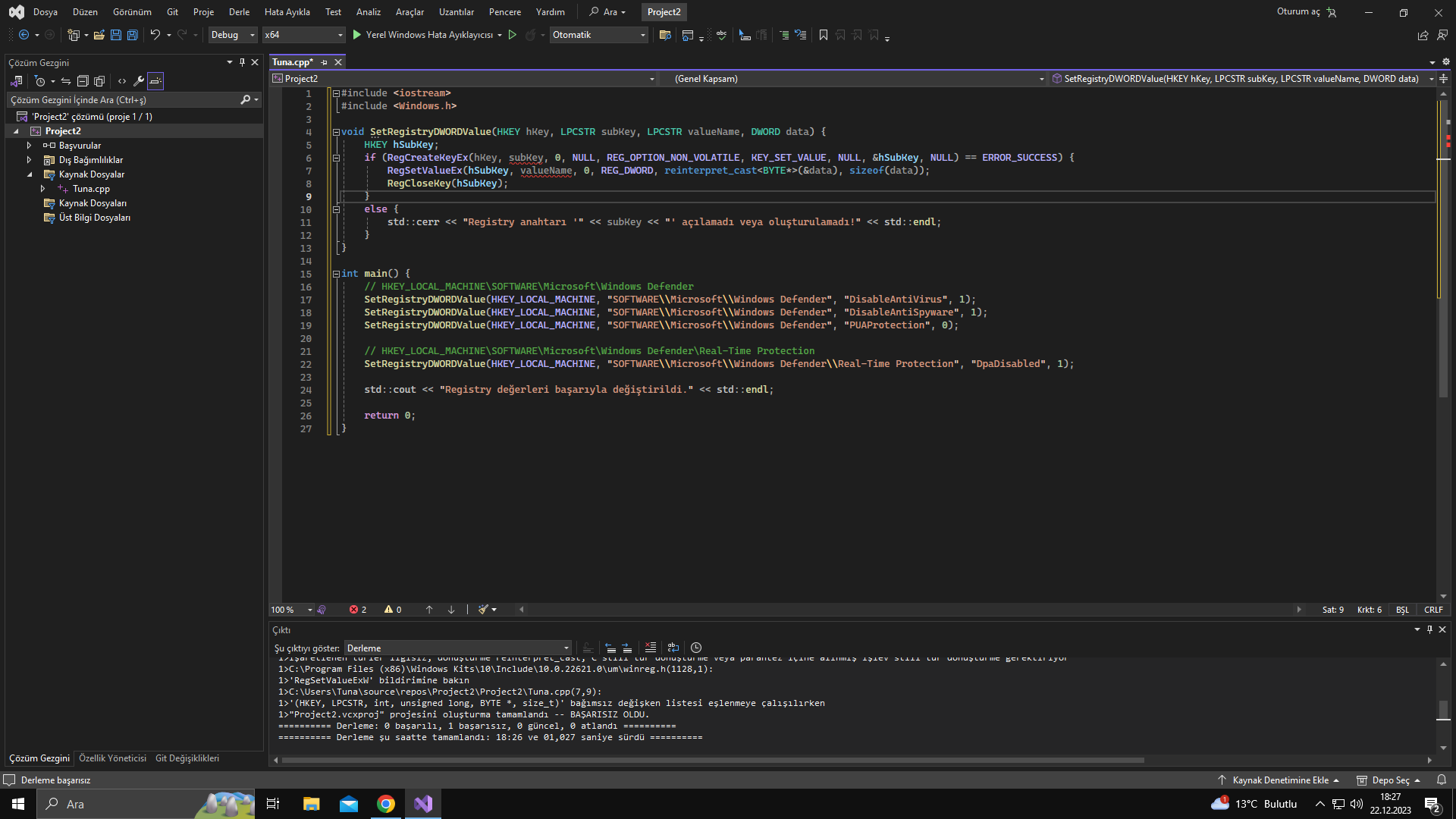Open the Derleme output source dropdown
The width and height of the screenshot is (1456, 819).
pyautogui.click(x=458, y=648)
